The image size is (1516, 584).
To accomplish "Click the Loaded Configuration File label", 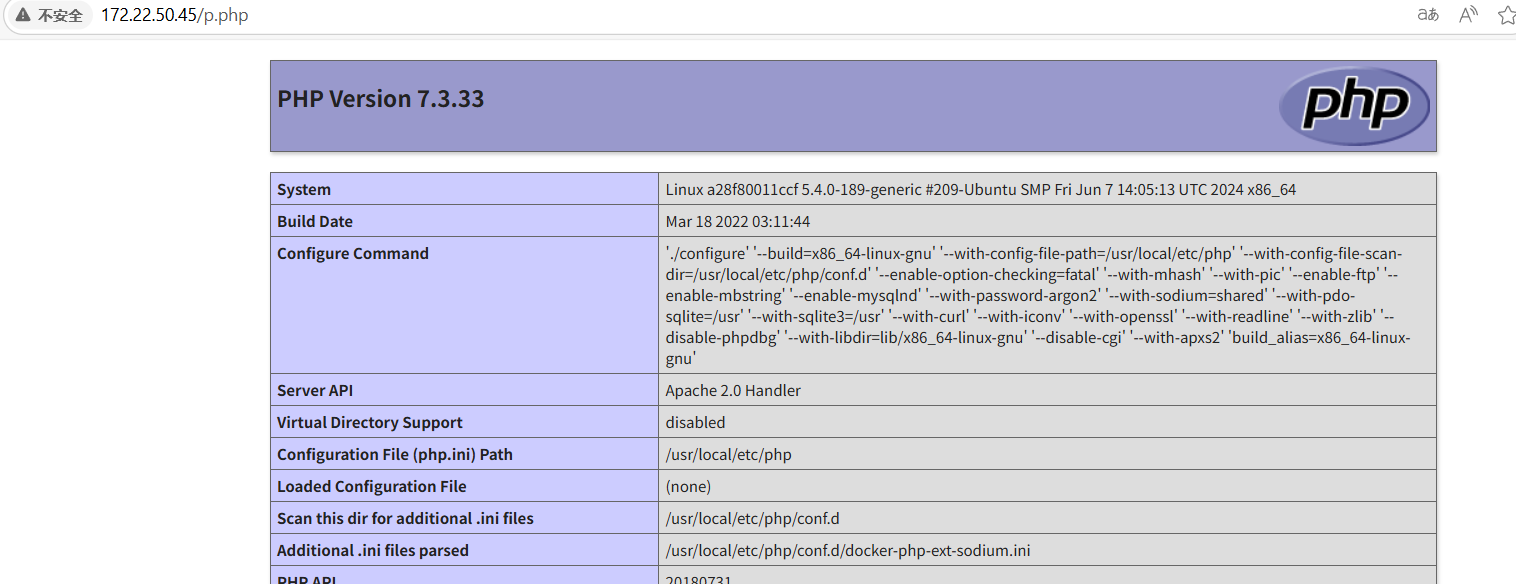I will pyautogui.click(x=372, y=486).
